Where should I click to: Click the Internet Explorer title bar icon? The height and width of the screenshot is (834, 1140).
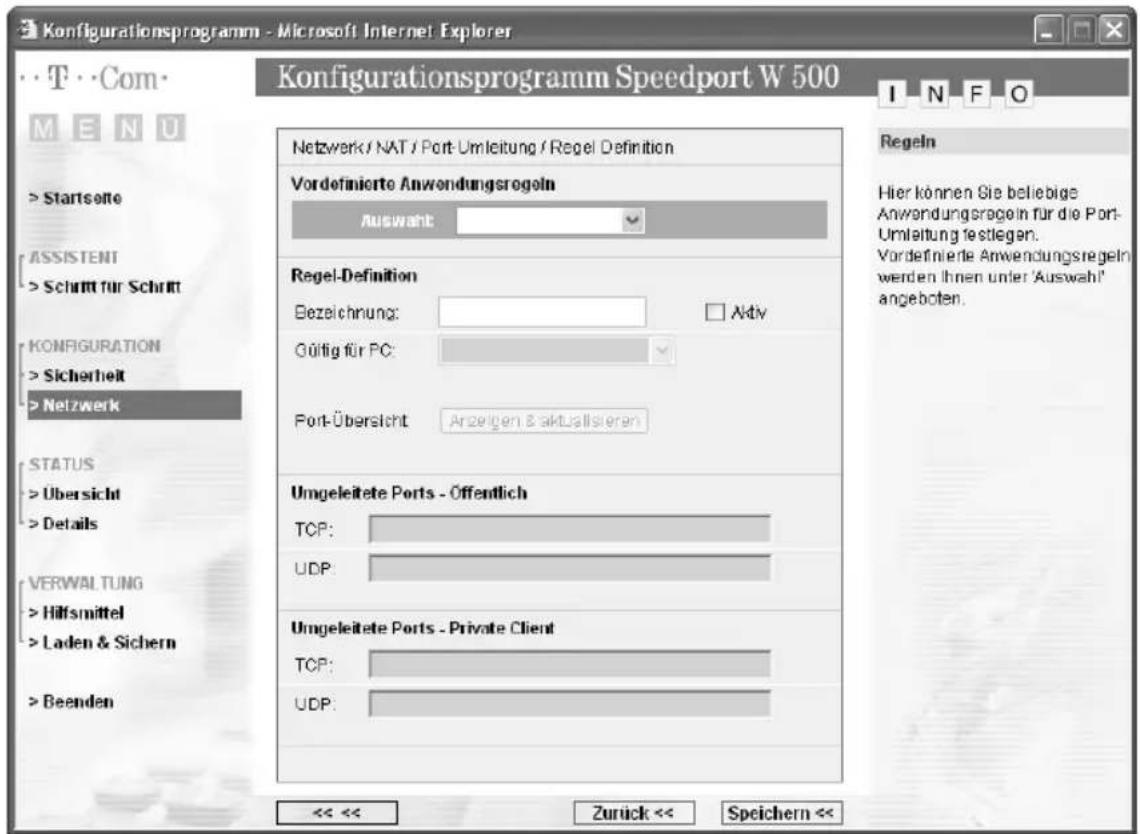tap(28, 31)
